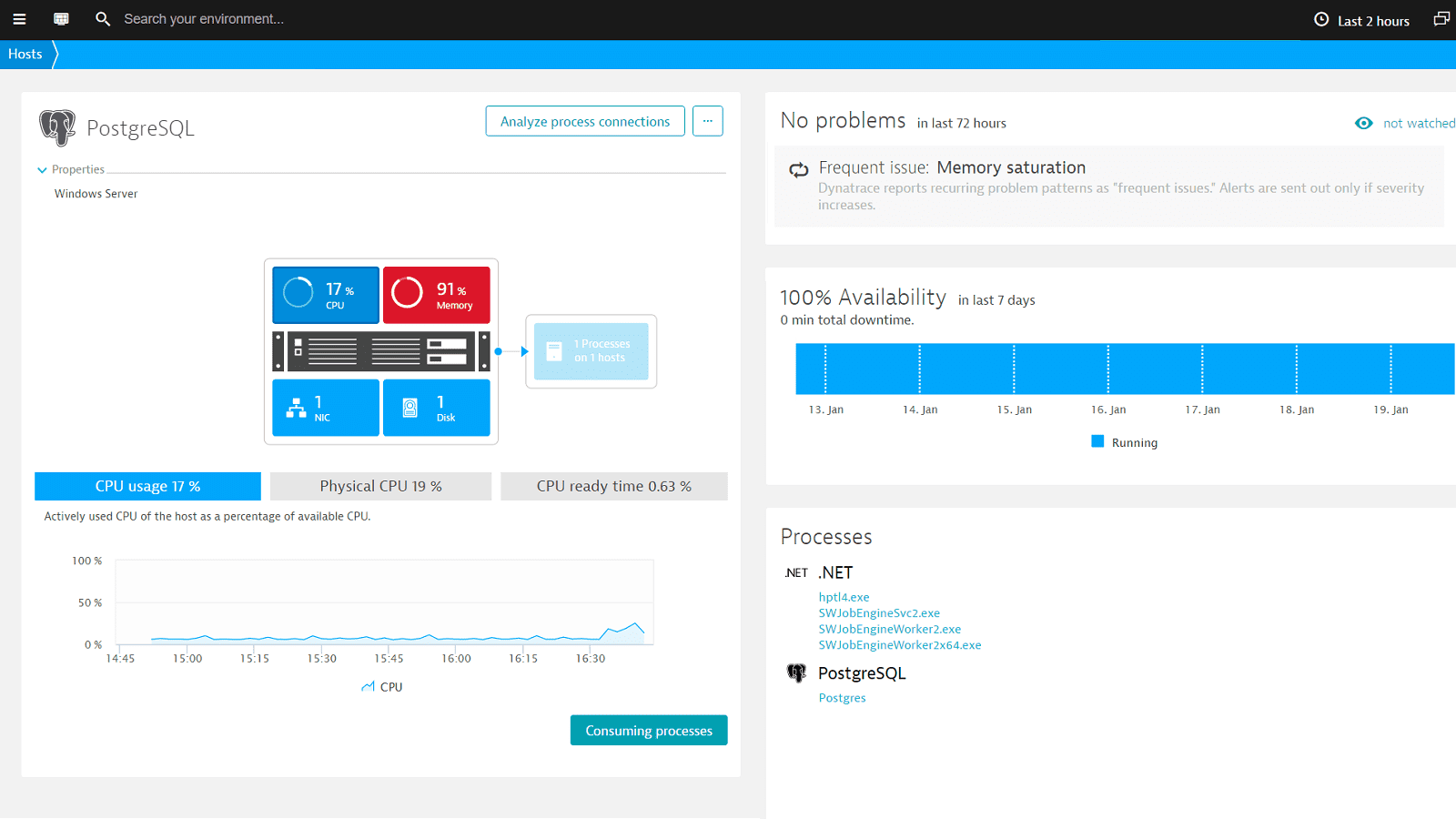1456x819 pixels.
Task: Search your environment field
Action: click(x=204, y=19)
